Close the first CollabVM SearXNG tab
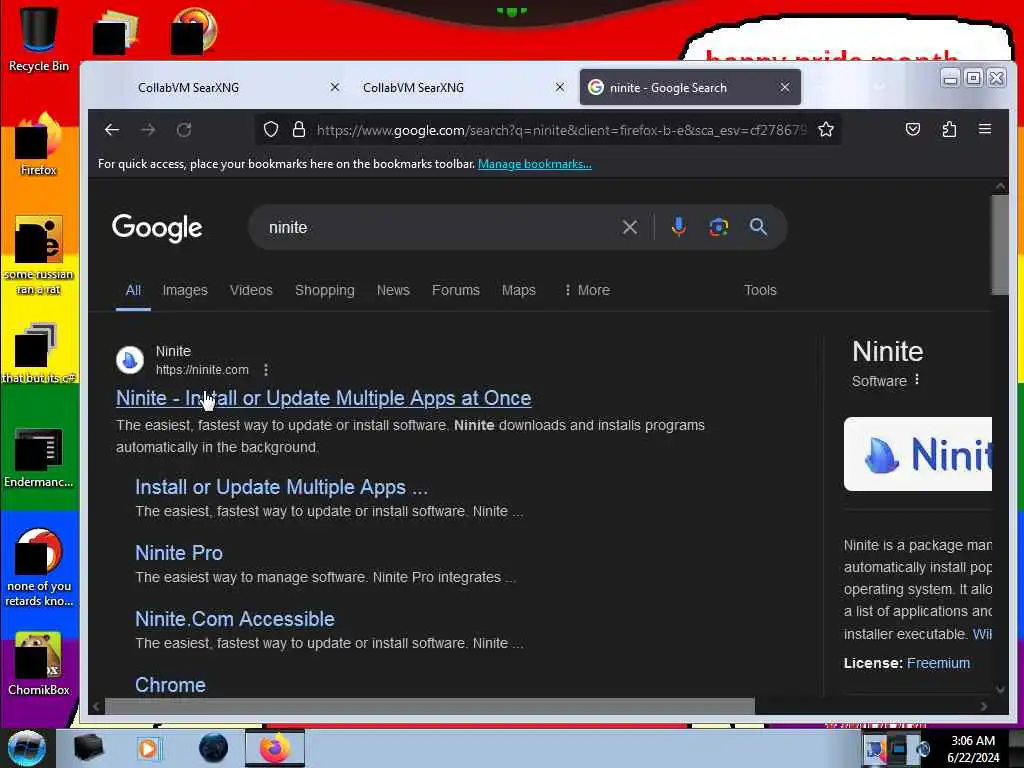 point(334,88)
